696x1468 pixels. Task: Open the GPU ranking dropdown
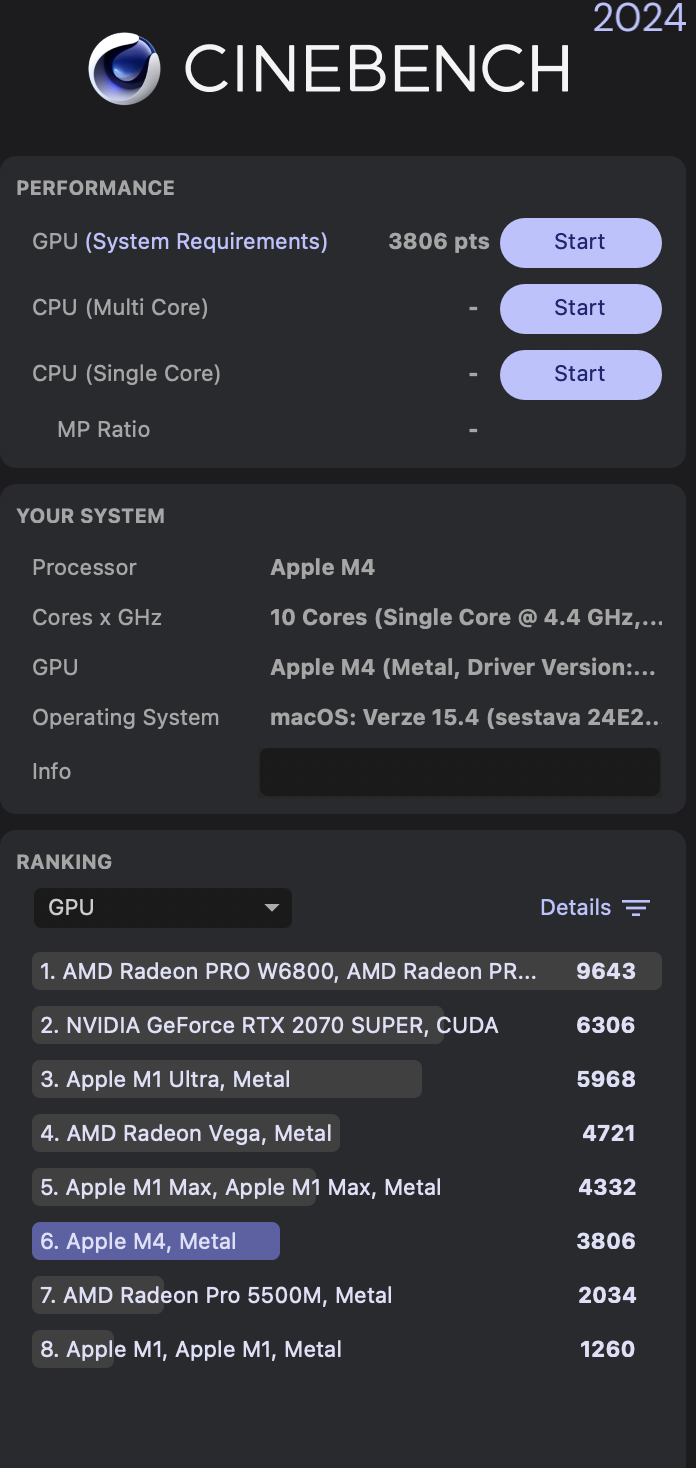coord(162,908)
